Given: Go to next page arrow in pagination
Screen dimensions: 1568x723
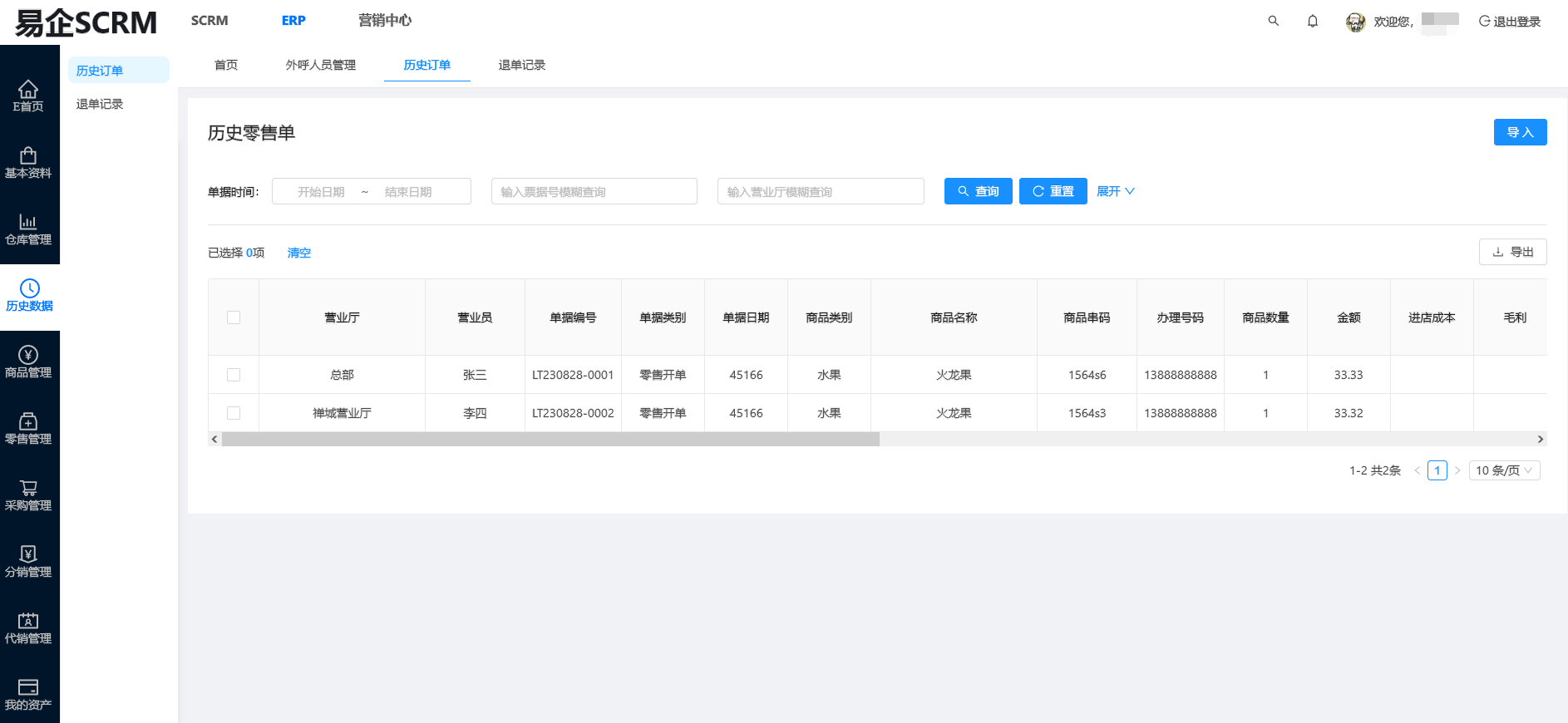Looking at the screenshot, I should point(1457,470).
